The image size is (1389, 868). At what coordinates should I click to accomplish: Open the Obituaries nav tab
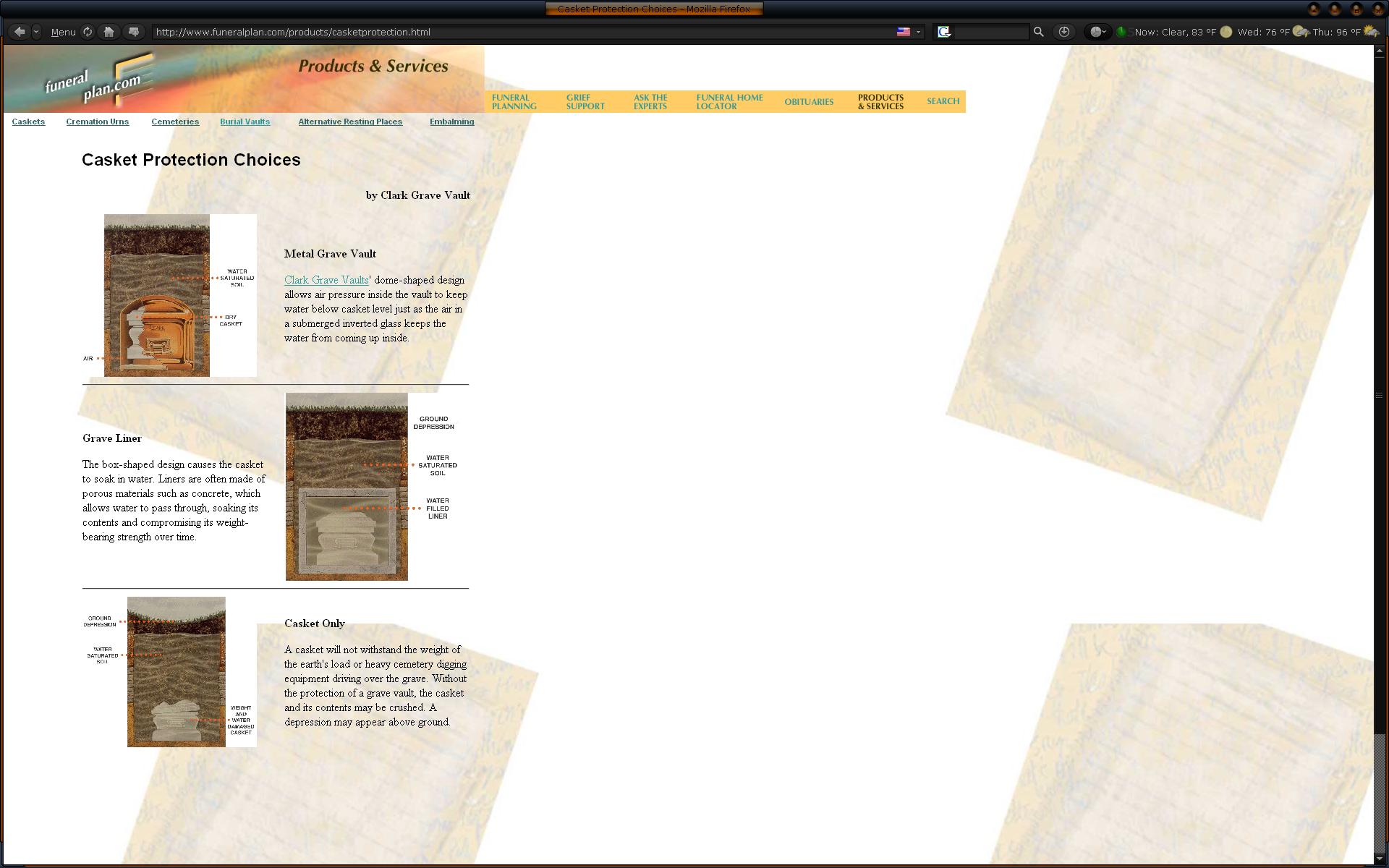pyautogui.click(x=809, y=102)
